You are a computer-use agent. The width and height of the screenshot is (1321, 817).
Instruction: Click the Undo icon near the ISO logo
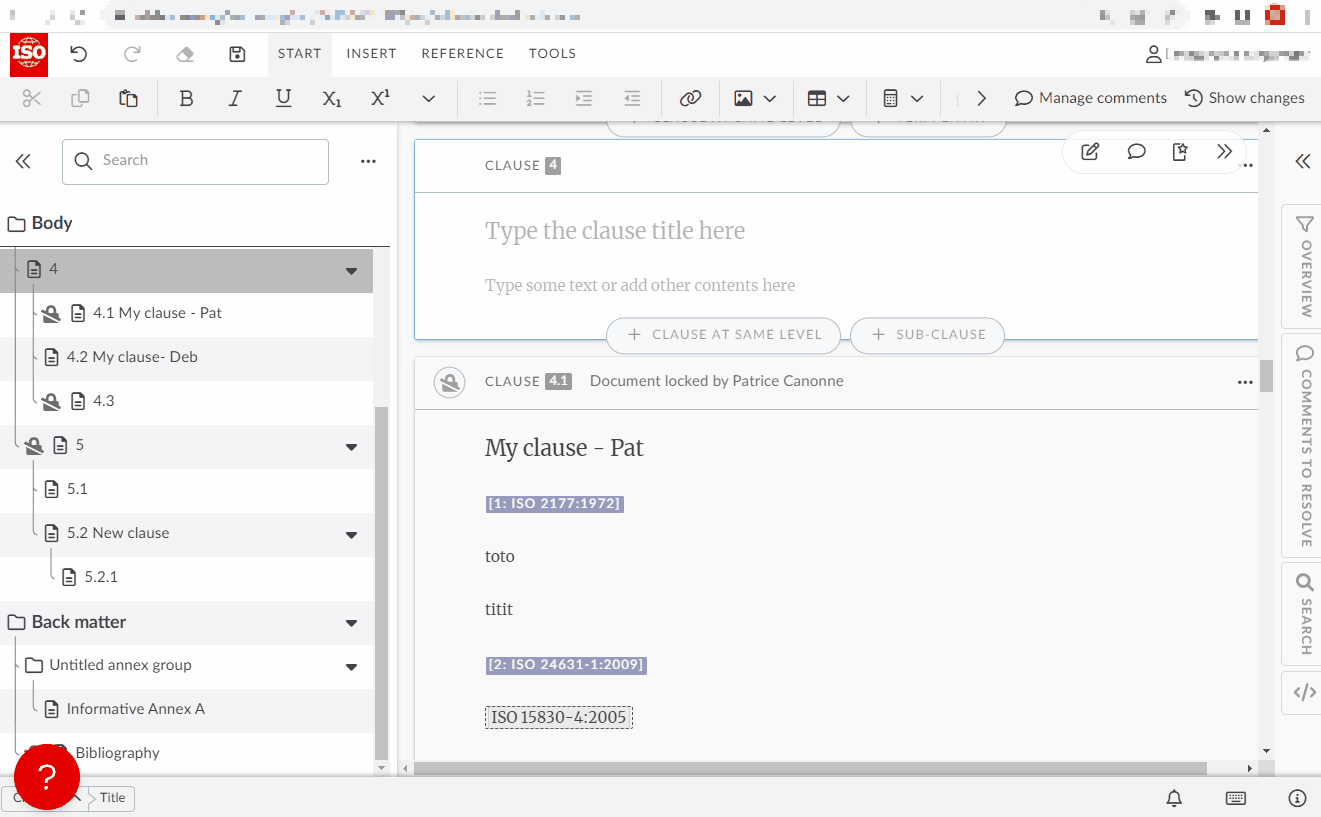(79, 54)
